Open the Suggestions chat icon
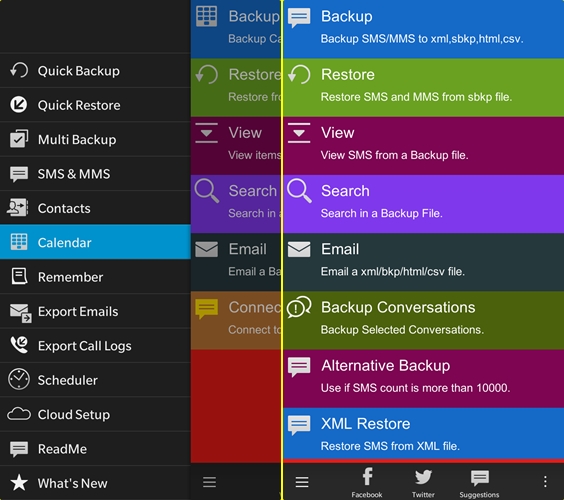 479,478
